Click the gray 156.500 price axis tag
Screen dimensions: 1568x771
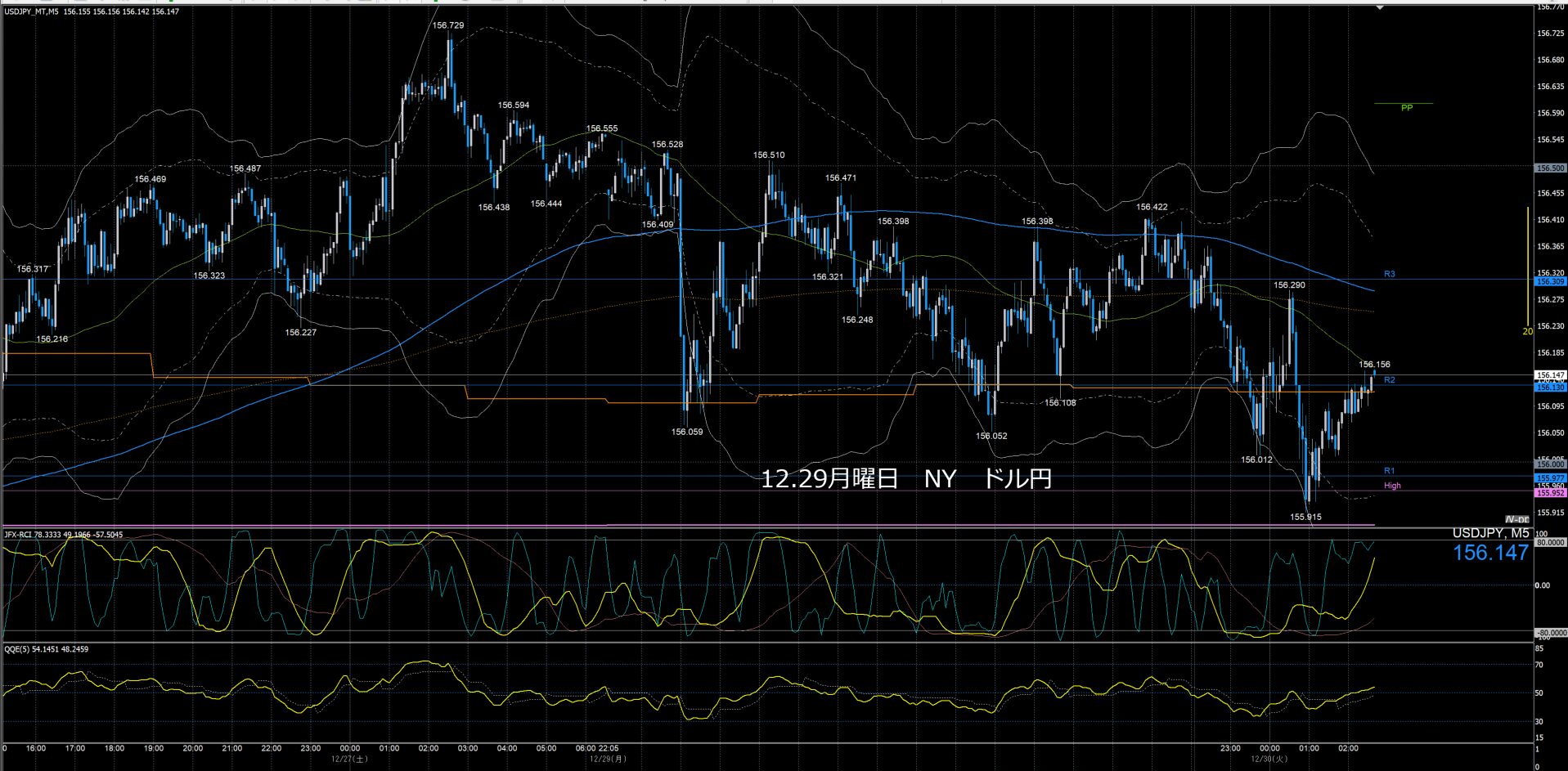tap(1550, 168)
